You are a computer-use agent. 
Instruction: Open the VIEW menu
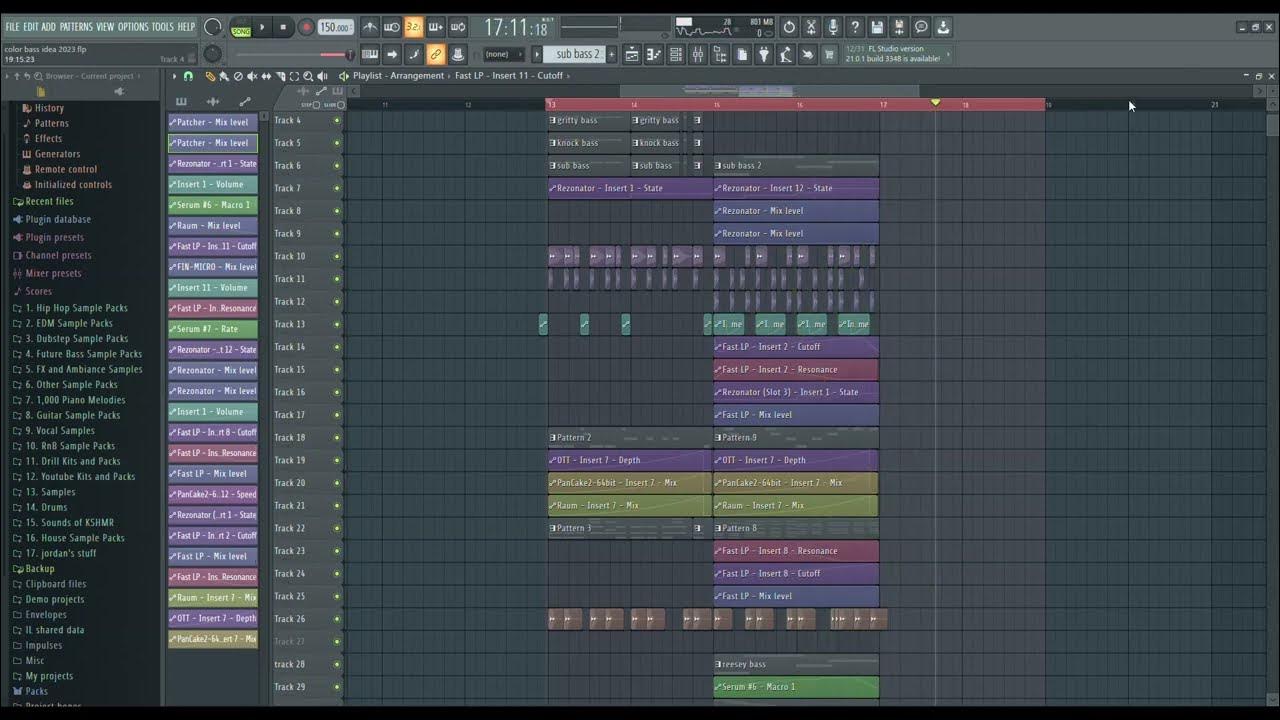(x=105, y=27)
